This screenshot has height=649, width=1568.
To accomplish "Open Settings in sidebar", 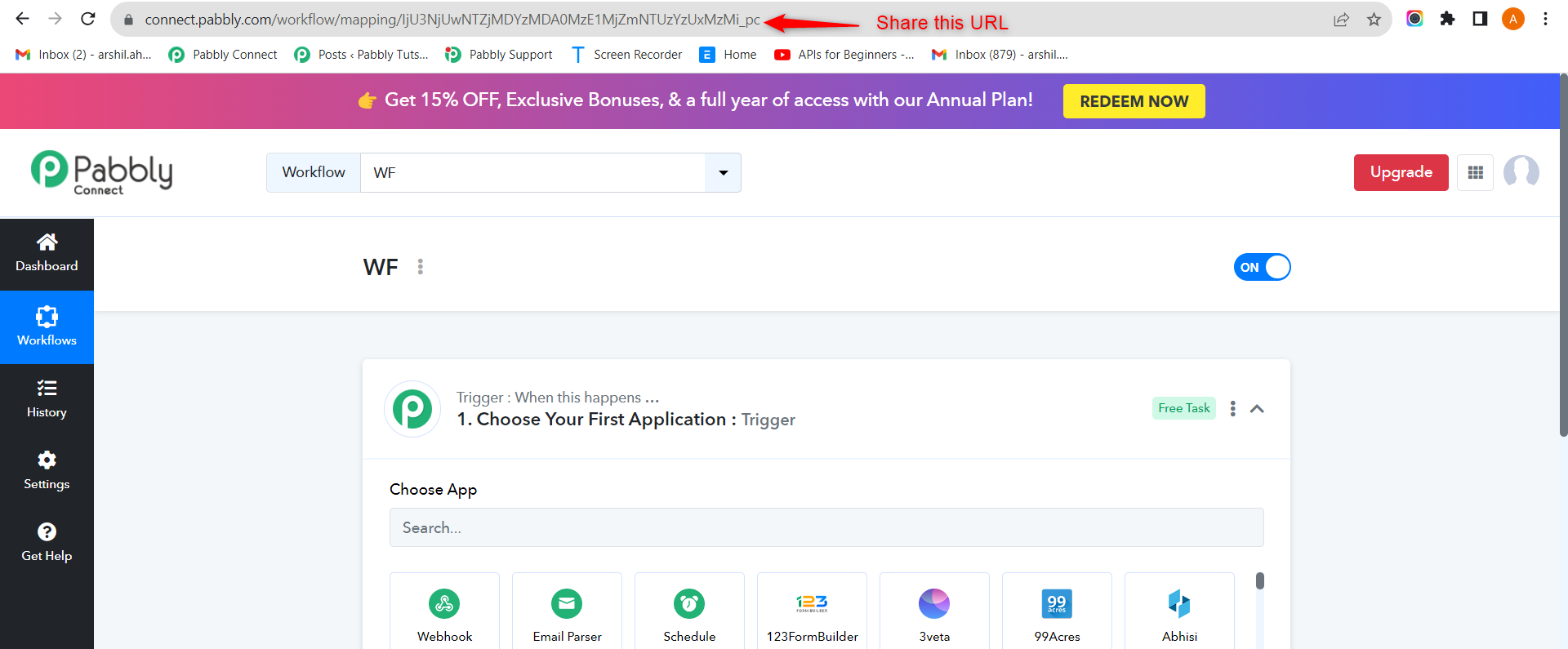I will pos(47,471).
